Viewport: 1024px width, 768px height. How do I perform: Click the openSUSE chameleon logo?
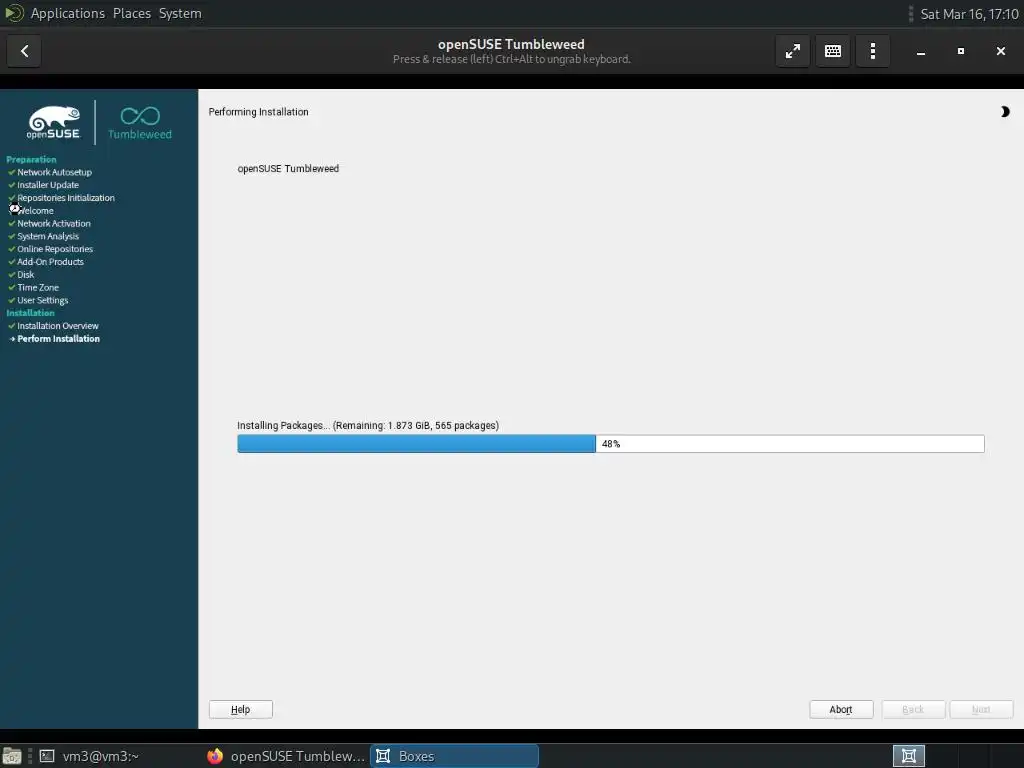tap(54, 122)
